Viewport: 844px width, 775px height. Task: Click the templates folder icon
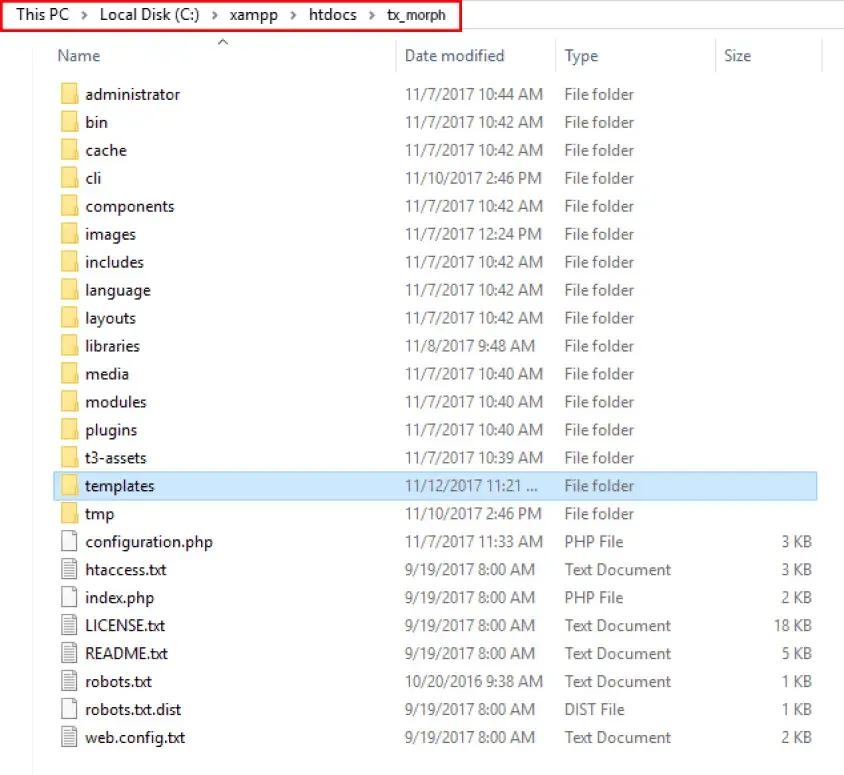69,485
